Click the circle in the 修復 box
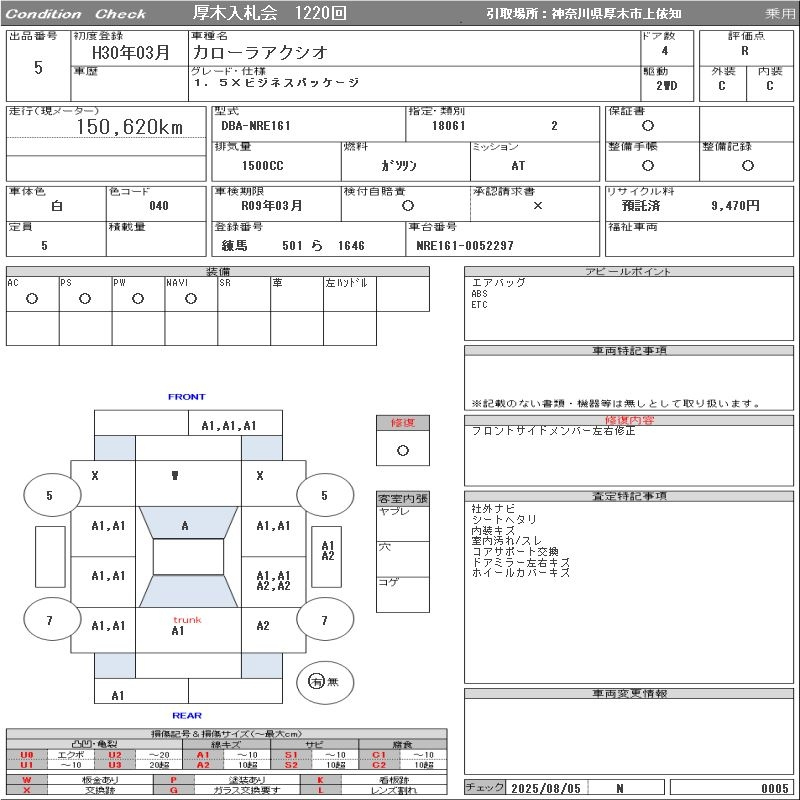Screen dimensions: 800x800 403,450
